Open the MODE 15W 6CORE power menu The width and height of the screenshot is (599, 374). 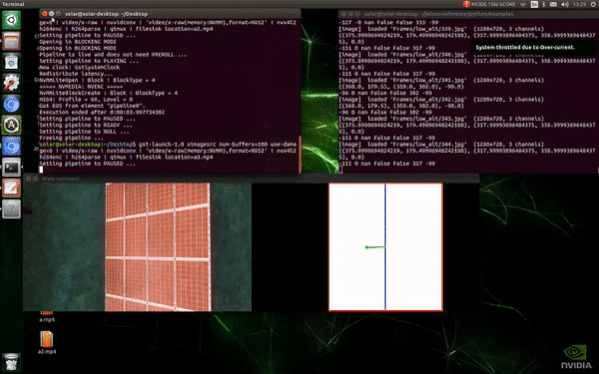tap(493, 4)
